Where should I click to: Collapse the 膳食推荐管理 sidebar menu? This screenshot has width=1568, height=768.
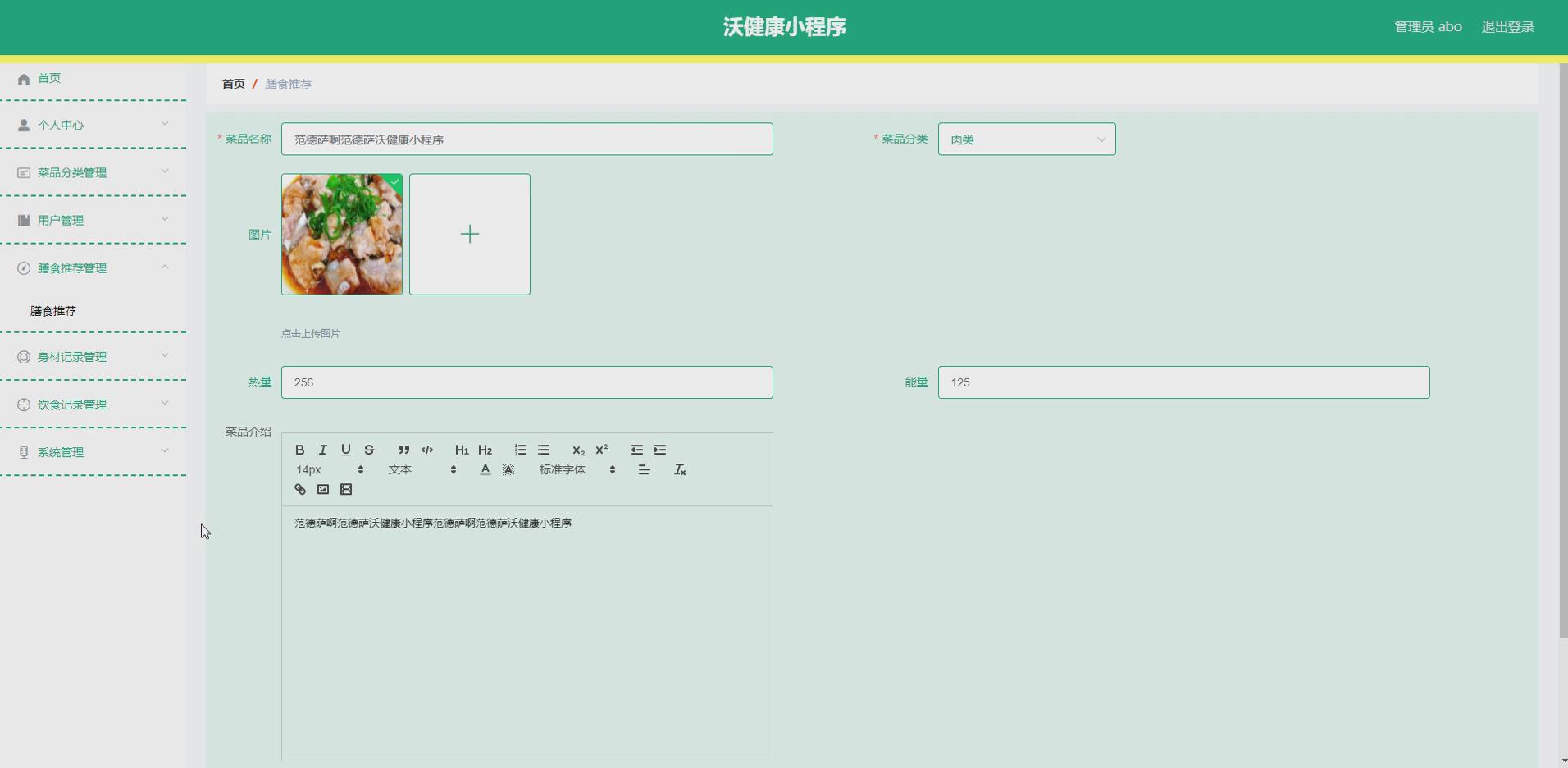[93, 267]
